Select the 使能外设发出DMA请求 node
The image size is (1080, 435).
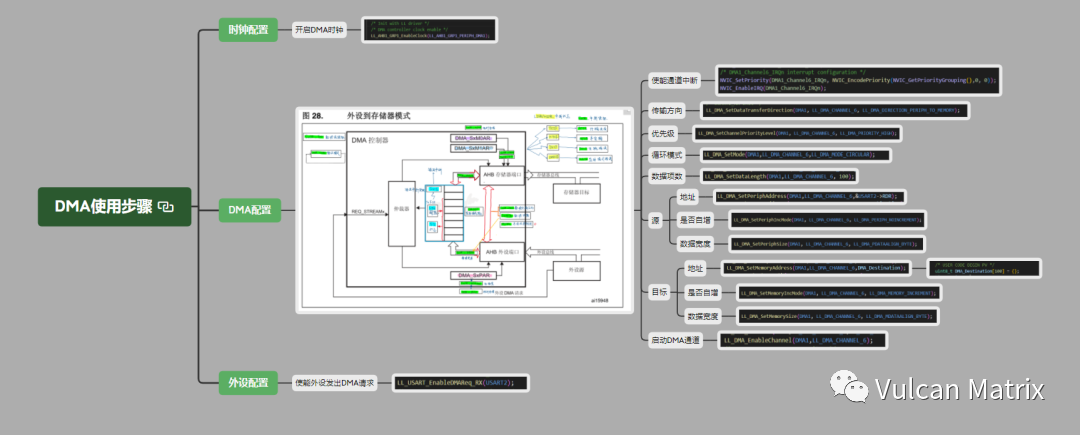pyautogui.click(x=335, y=383)
